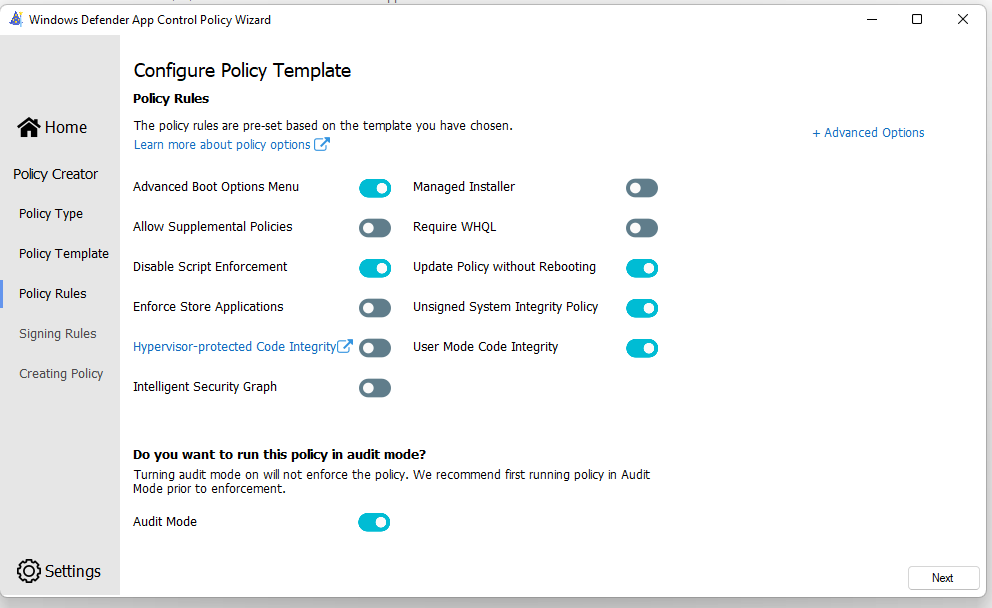Turn on Require WHQL switch
992x608 pixels.
click(642, 228)
